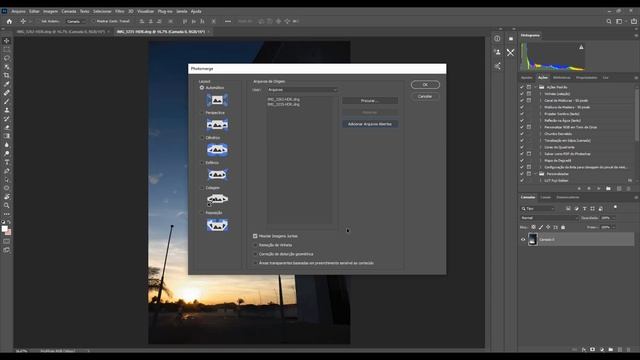
Task: Open the Search icon at top right
Action: tap(609, 21)
